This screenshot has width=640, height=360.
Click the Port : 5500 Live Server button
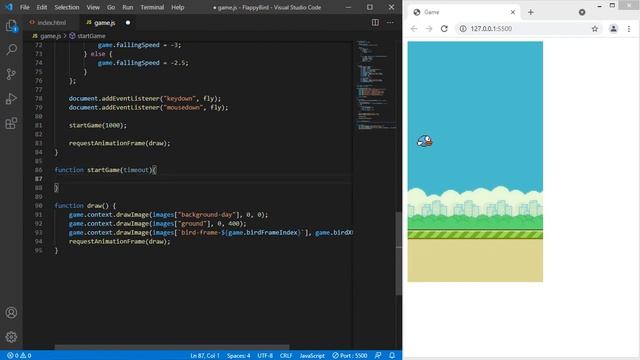349,356
